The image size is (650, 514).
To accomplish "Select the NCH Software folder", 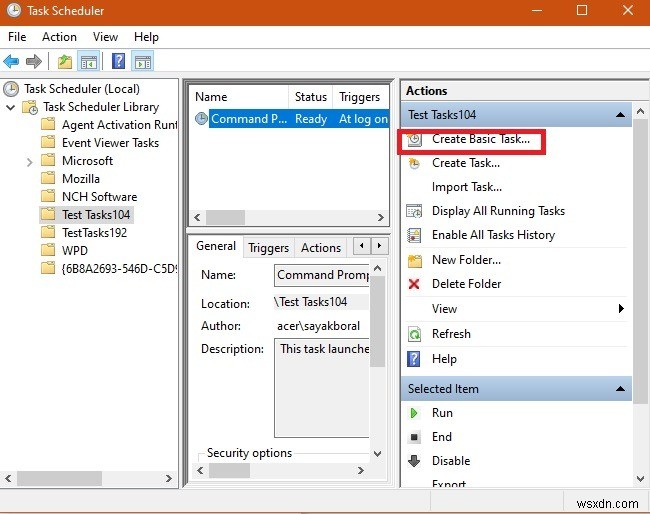I will [99, 197].
